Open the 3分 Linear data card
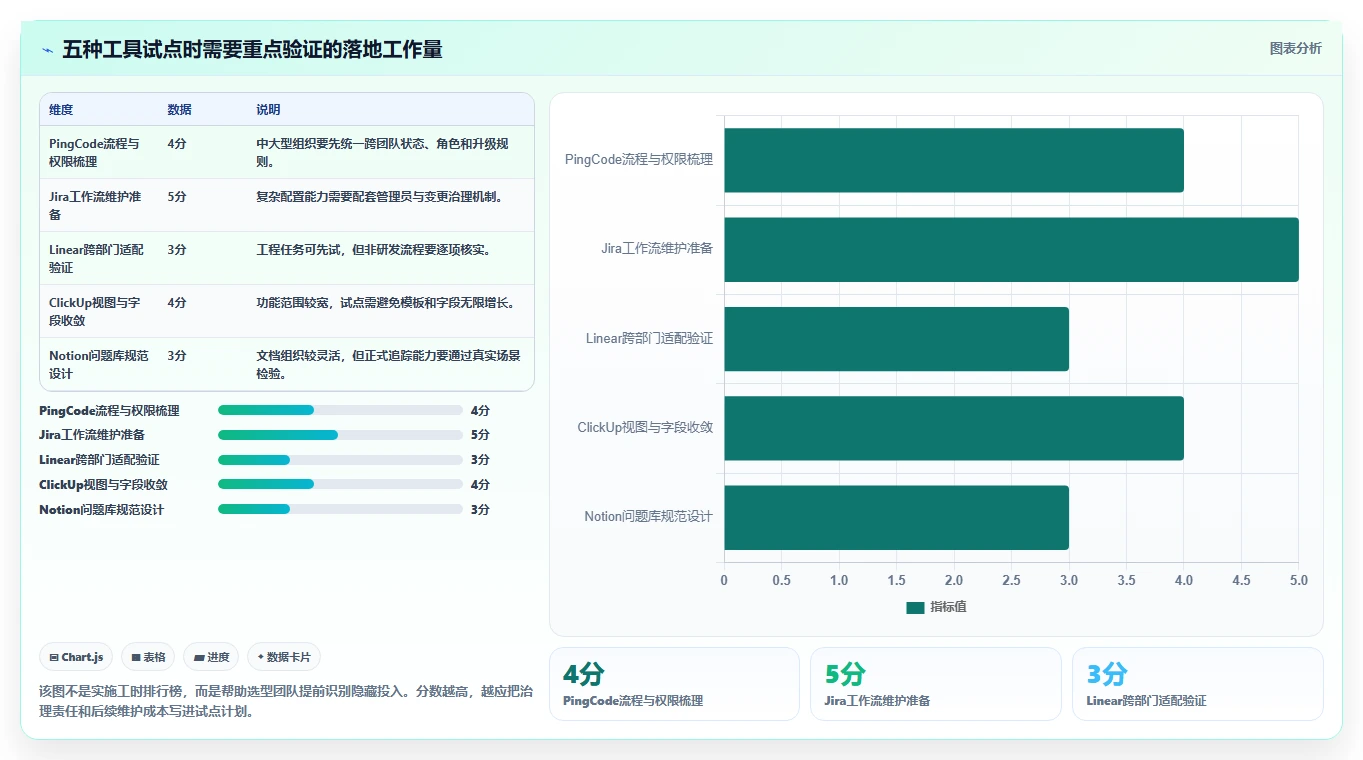The height and width of the screenshot is (760, 1363). 1197,684
